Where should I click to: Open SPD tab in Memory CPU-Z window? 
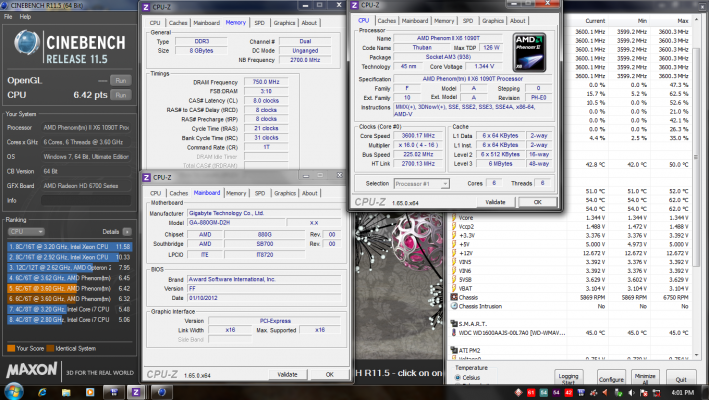tap(260, 23)
